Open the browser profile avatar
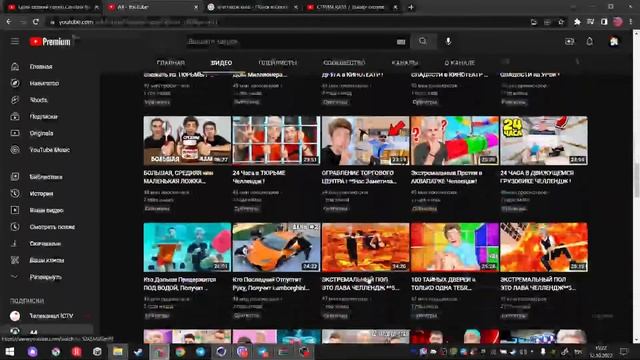 [618, 22]
